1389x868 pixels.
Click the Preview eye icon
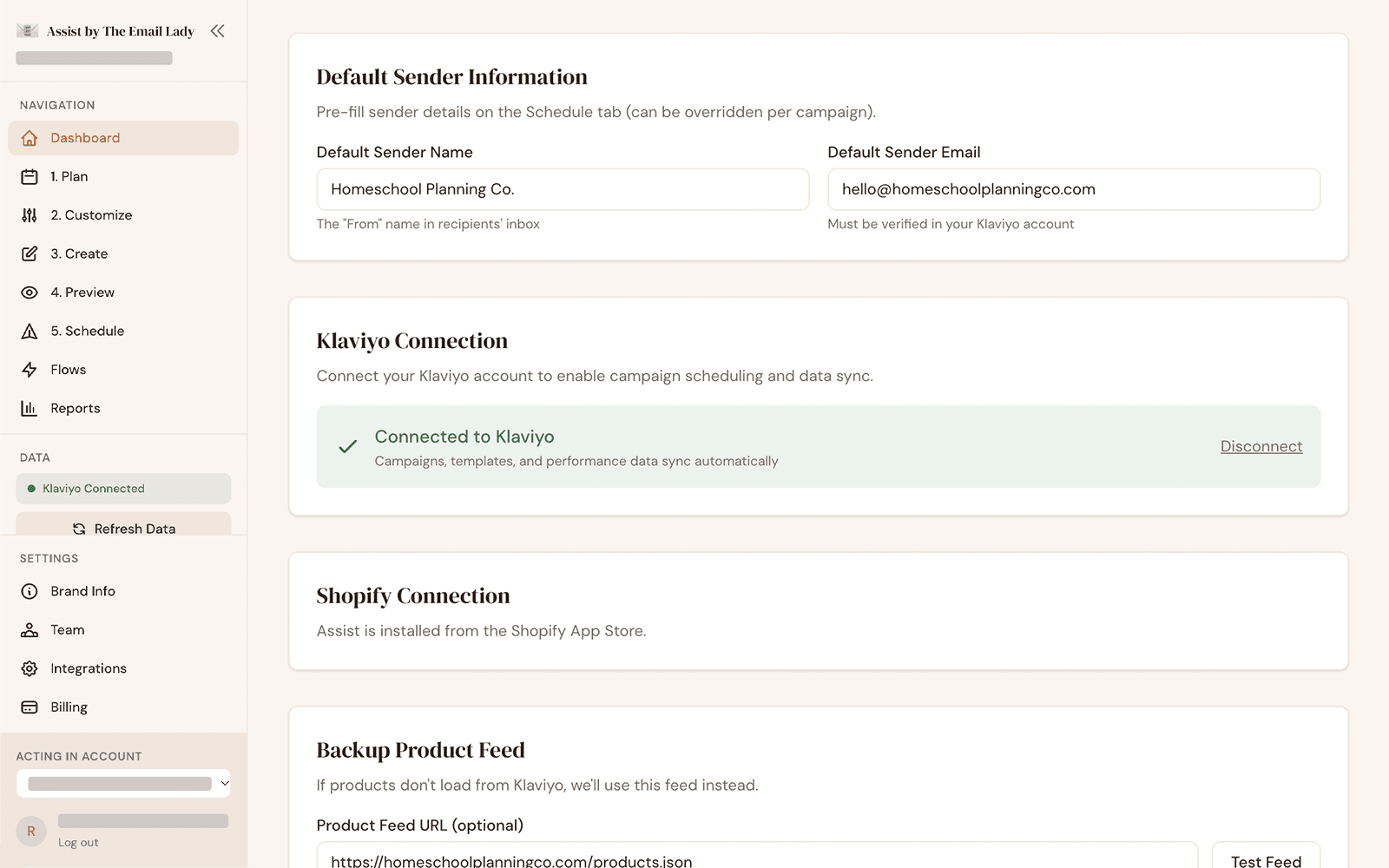coord(30,293)
